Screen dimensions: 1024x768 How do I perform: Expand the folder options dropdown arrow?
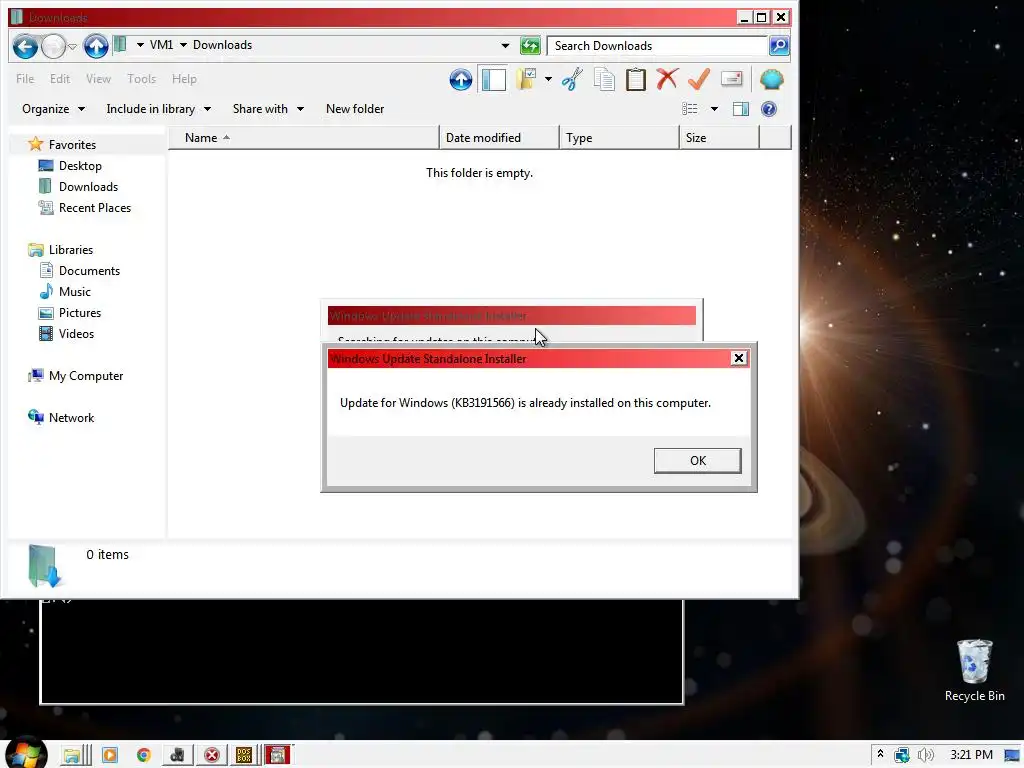click(549, 80)
